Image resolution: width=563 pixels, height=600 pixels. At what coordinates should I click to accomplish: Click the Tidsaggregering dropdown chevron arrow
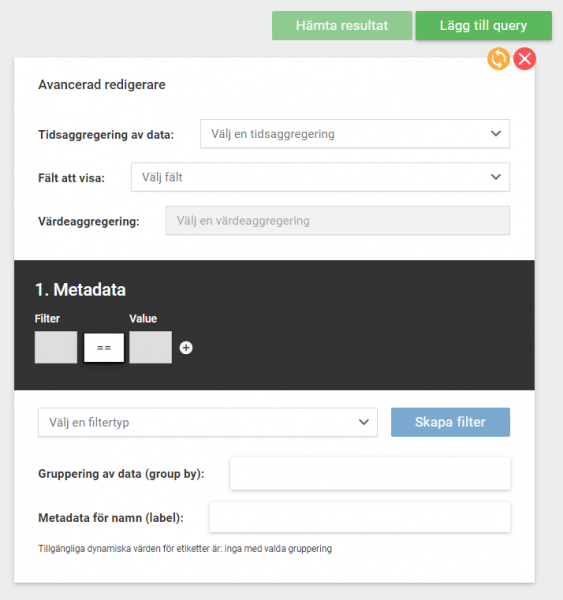pyautogui.click(x=496, y=134)
